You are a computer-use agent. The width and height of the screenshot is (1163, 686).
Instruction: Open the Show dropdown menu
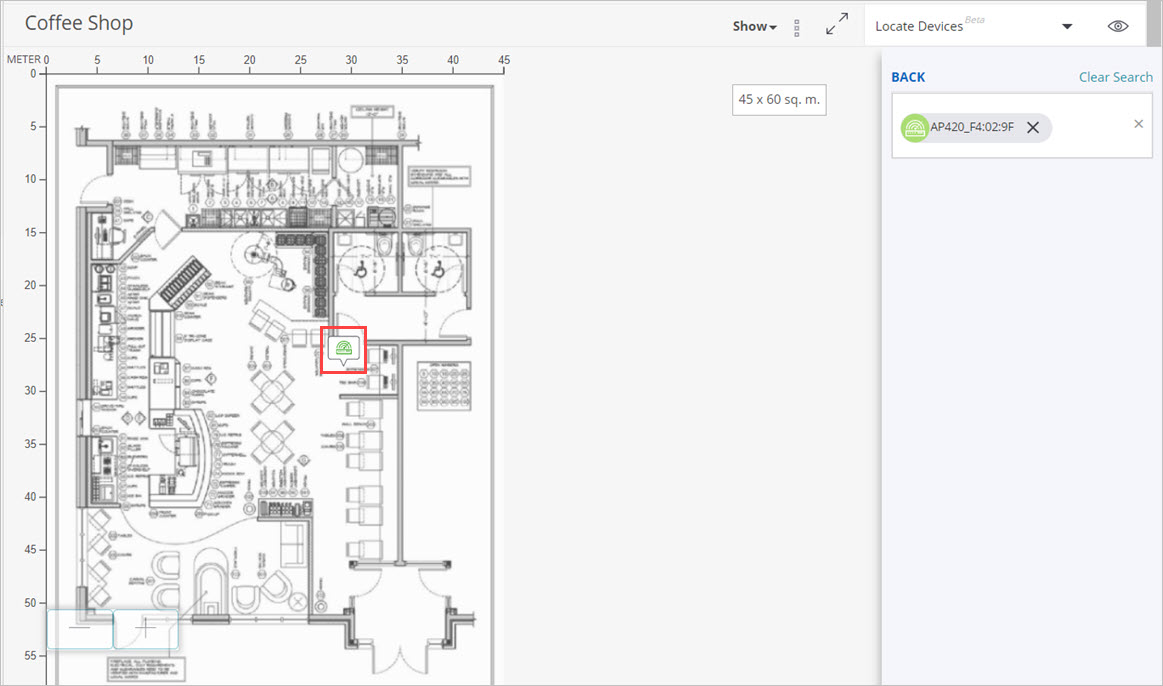(x=753, y=26)
